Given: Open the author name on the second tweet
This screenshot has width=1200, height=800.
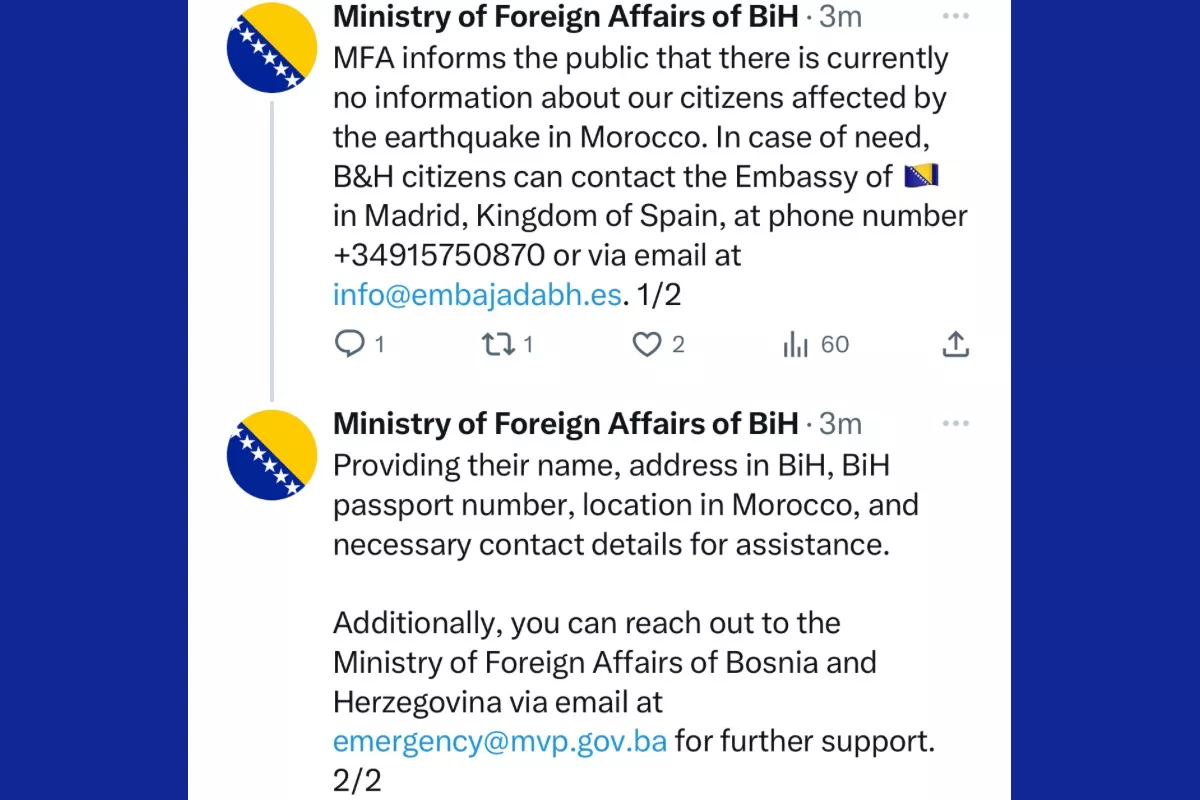Looking at the screenshot, I should (x=565, y=424).
